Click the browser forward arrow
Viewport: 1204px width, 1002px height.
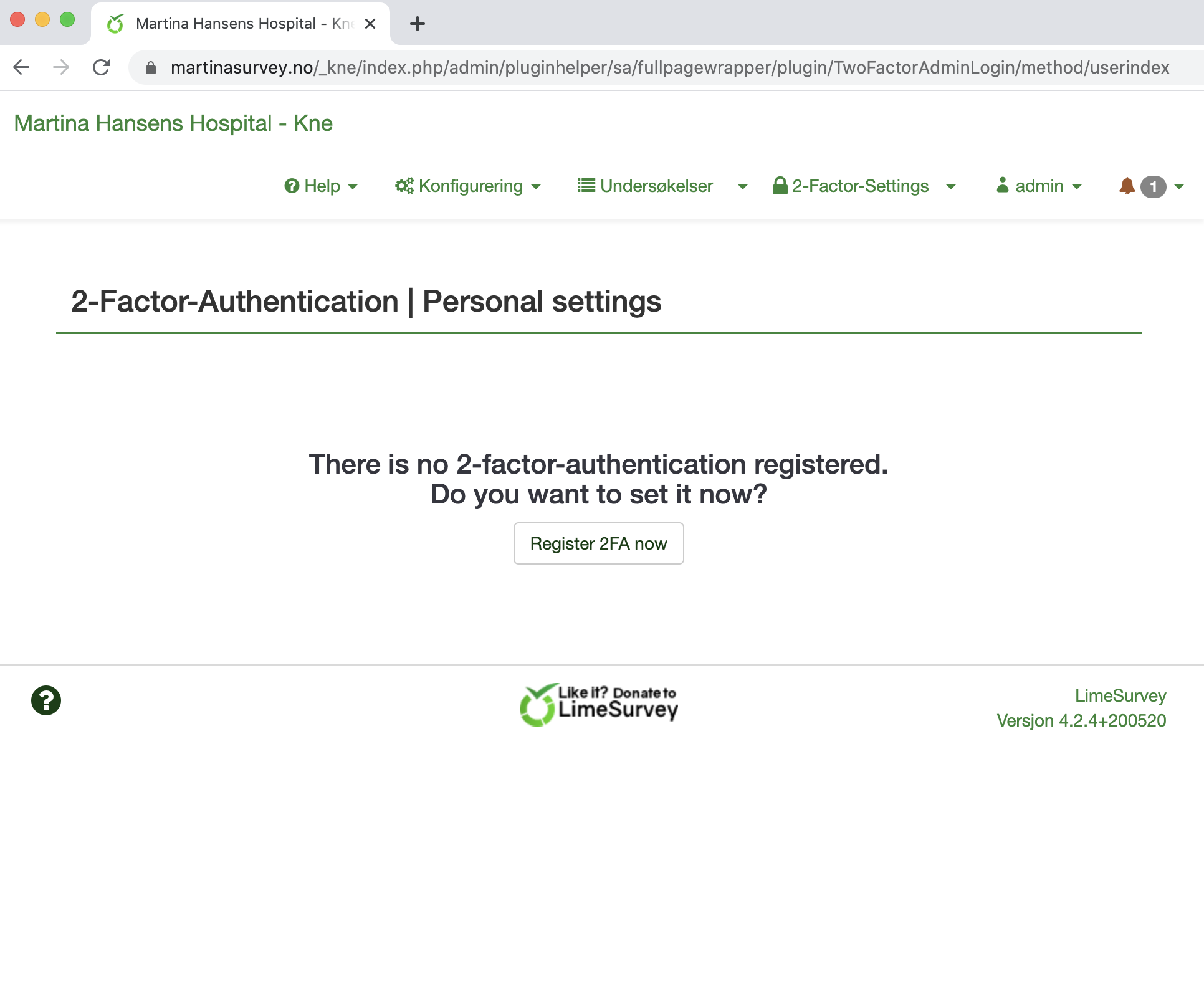click(61, 67)
